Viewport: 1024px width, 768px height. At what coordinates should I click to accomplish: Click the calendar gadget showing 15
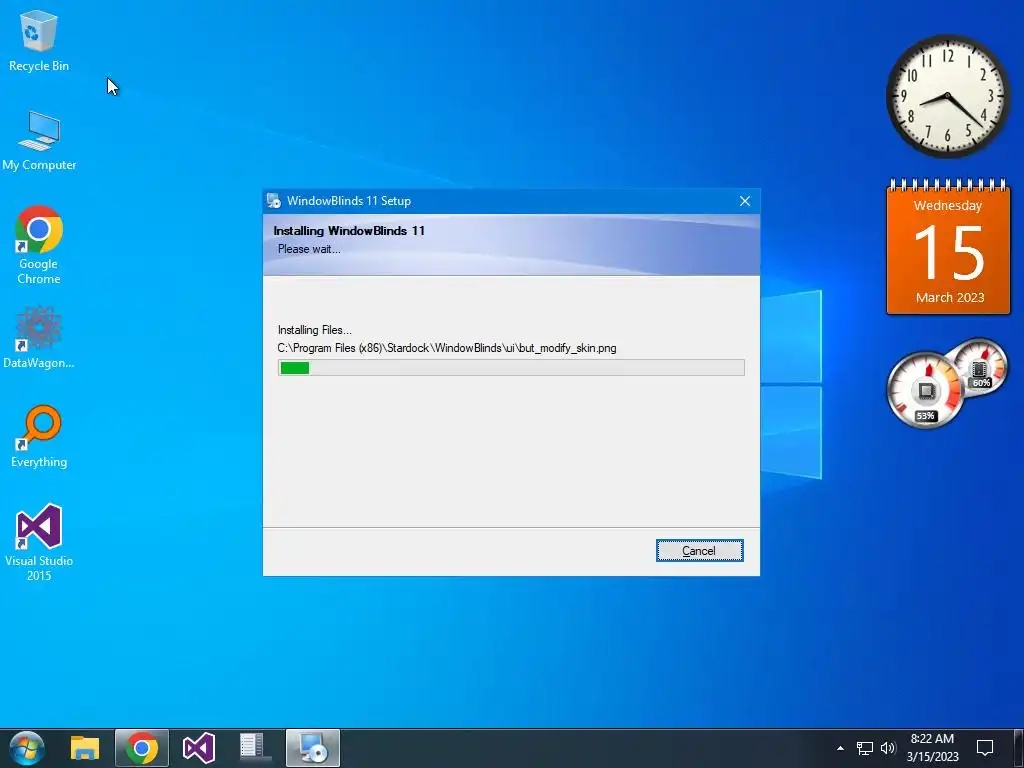[948, 247]
